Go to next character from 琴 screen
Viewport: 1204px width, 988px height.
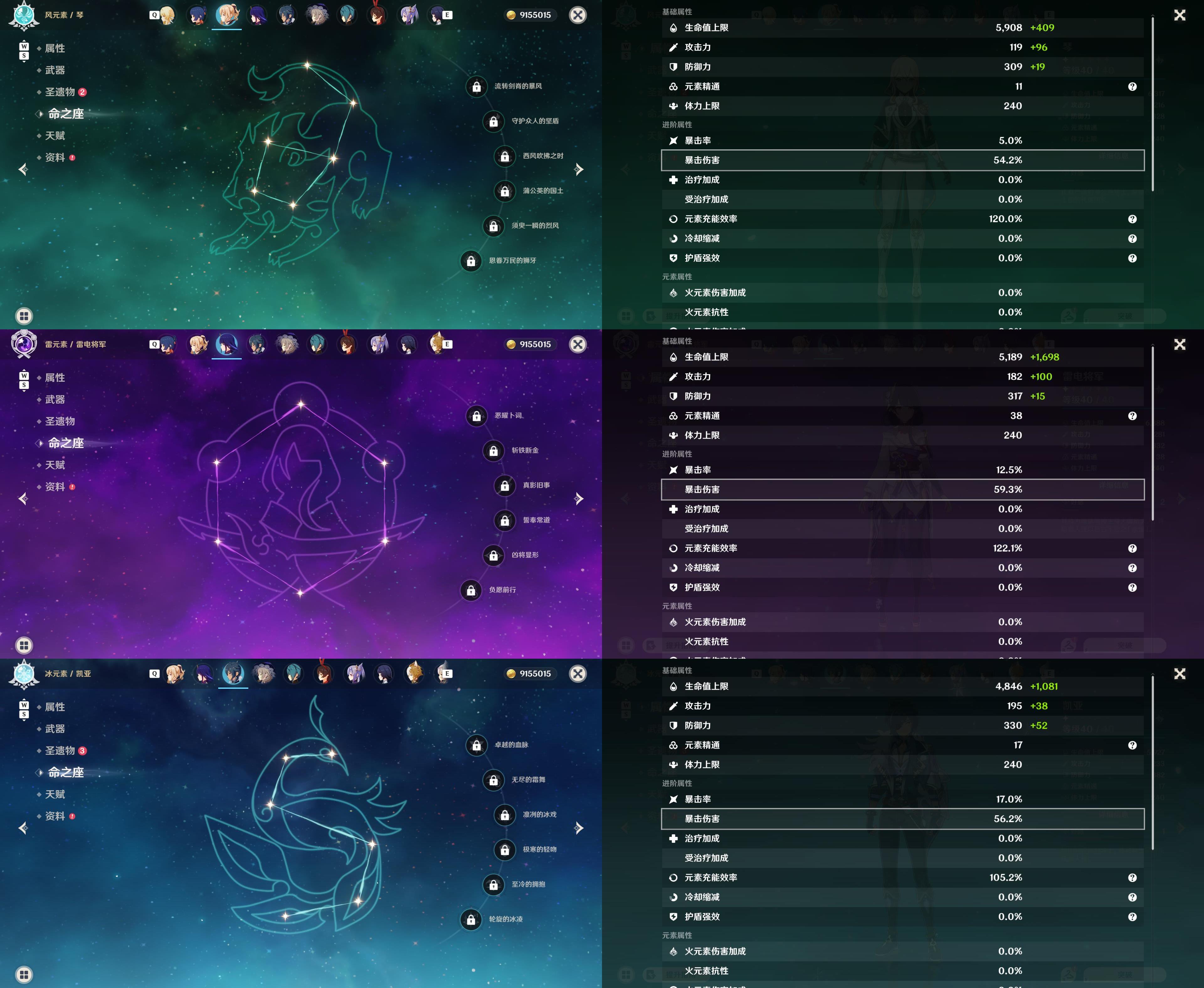click(579, 169)
